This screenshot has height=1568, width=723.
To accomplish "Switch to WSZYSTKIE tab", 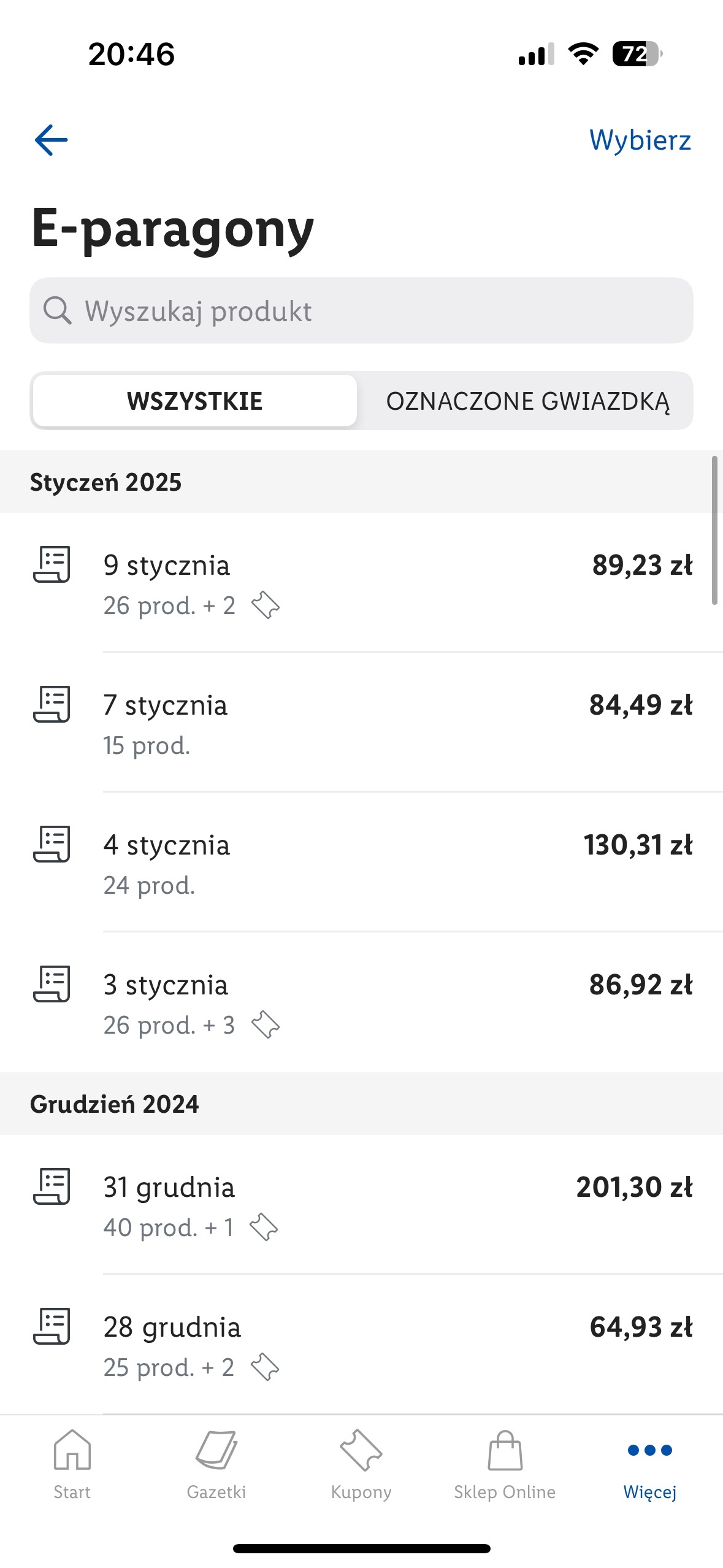I will tap(195, 401).
